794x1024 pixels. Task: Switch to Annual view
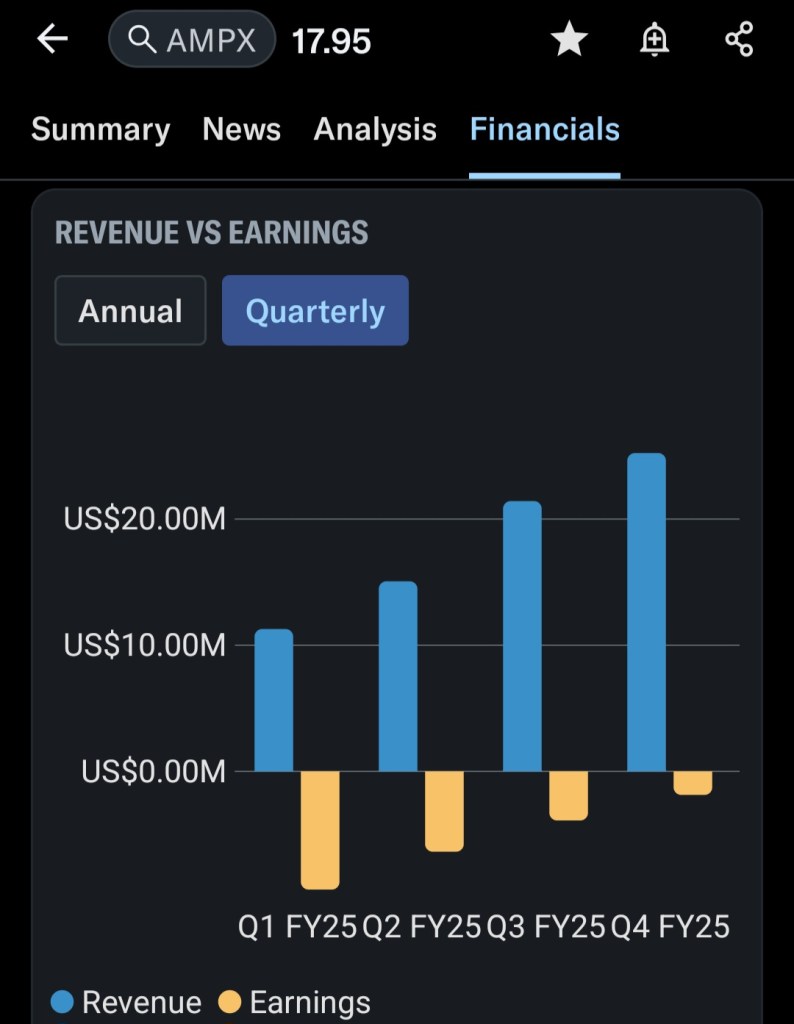point(130,311)
